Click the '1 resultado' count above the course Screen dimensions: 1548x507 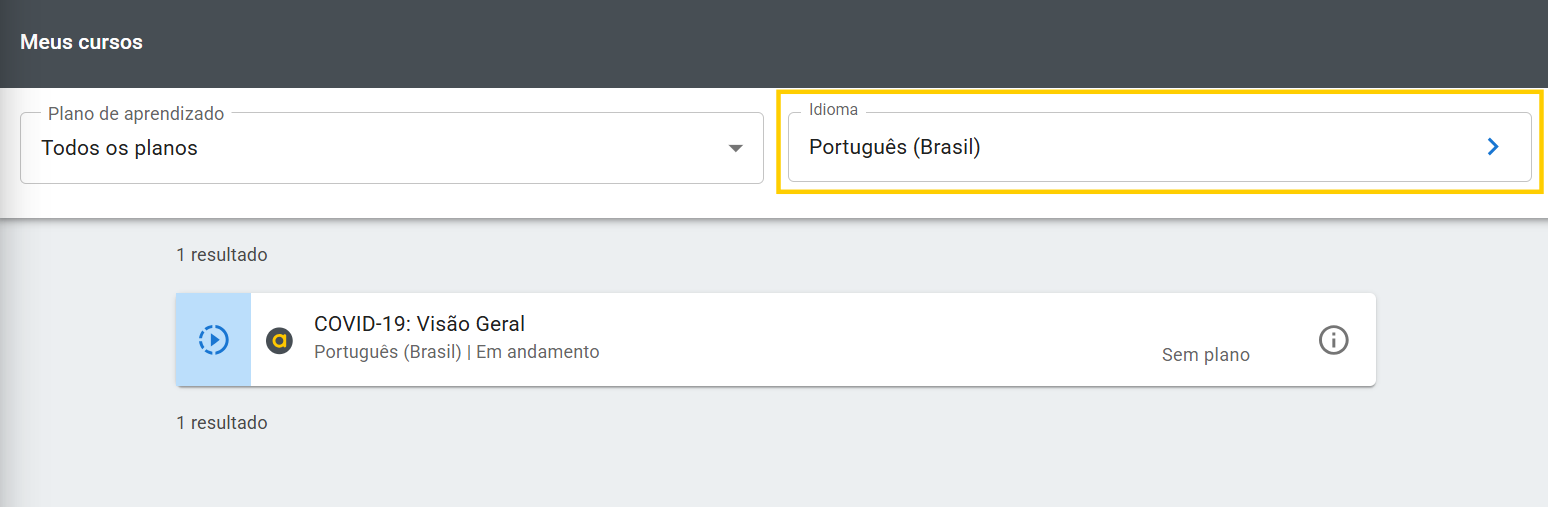[221, 255]
